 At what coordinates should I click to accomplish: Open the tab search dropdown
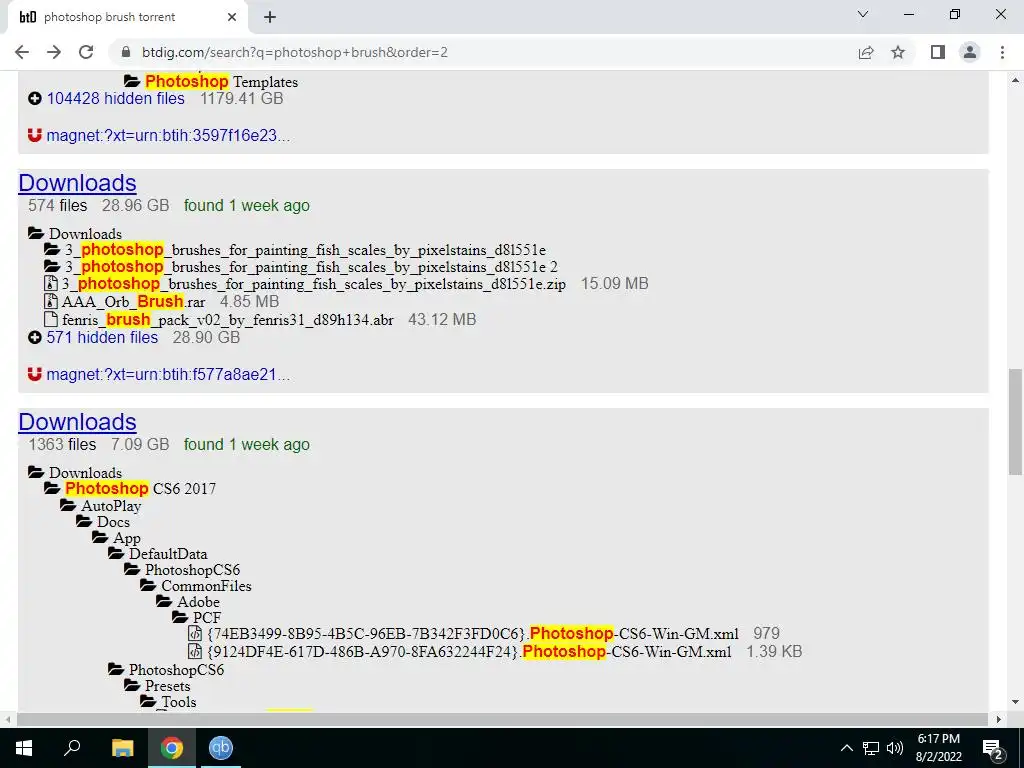[x=863, y=14]
